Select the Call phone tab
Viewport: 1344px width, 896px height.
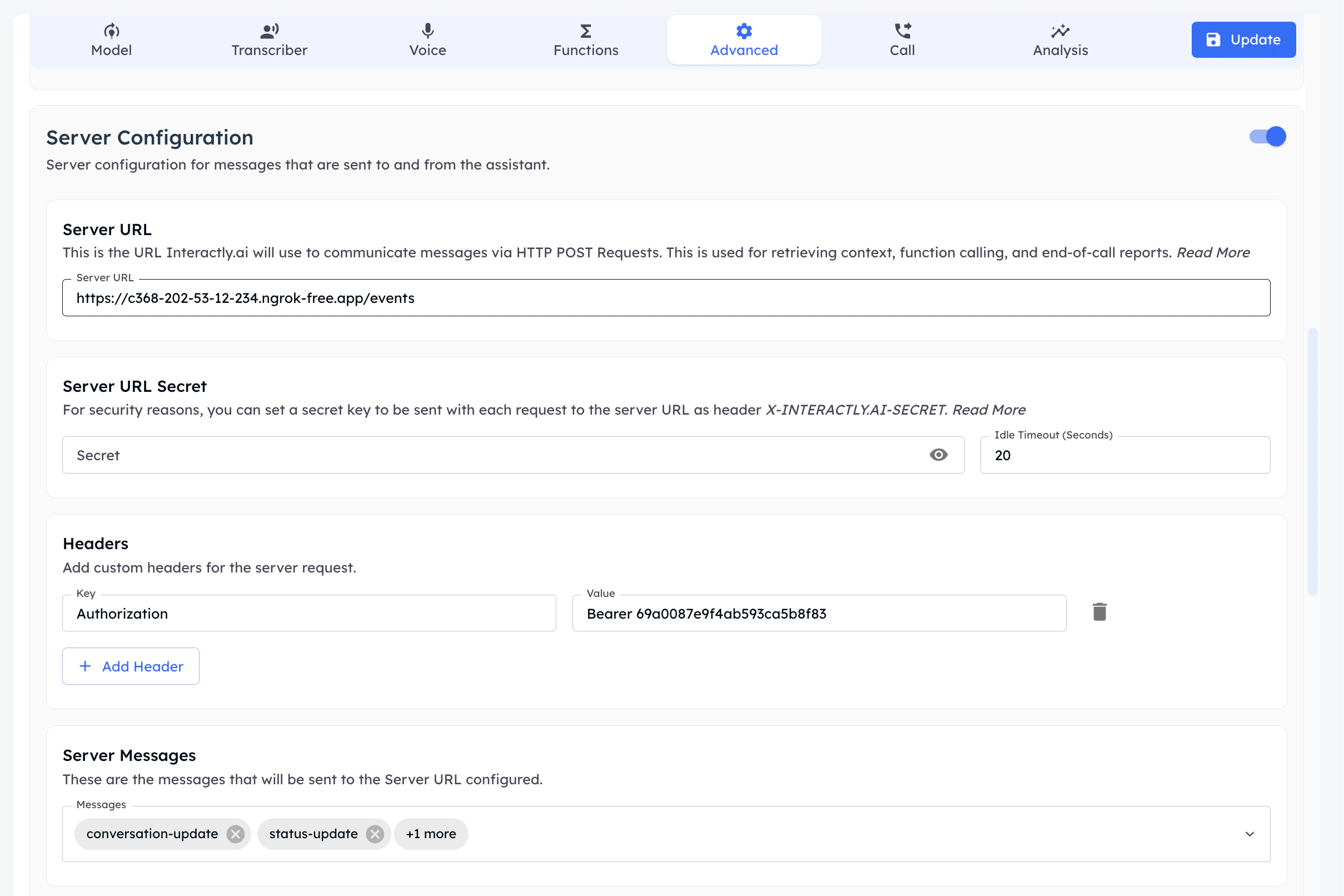(x=902, y=40)
